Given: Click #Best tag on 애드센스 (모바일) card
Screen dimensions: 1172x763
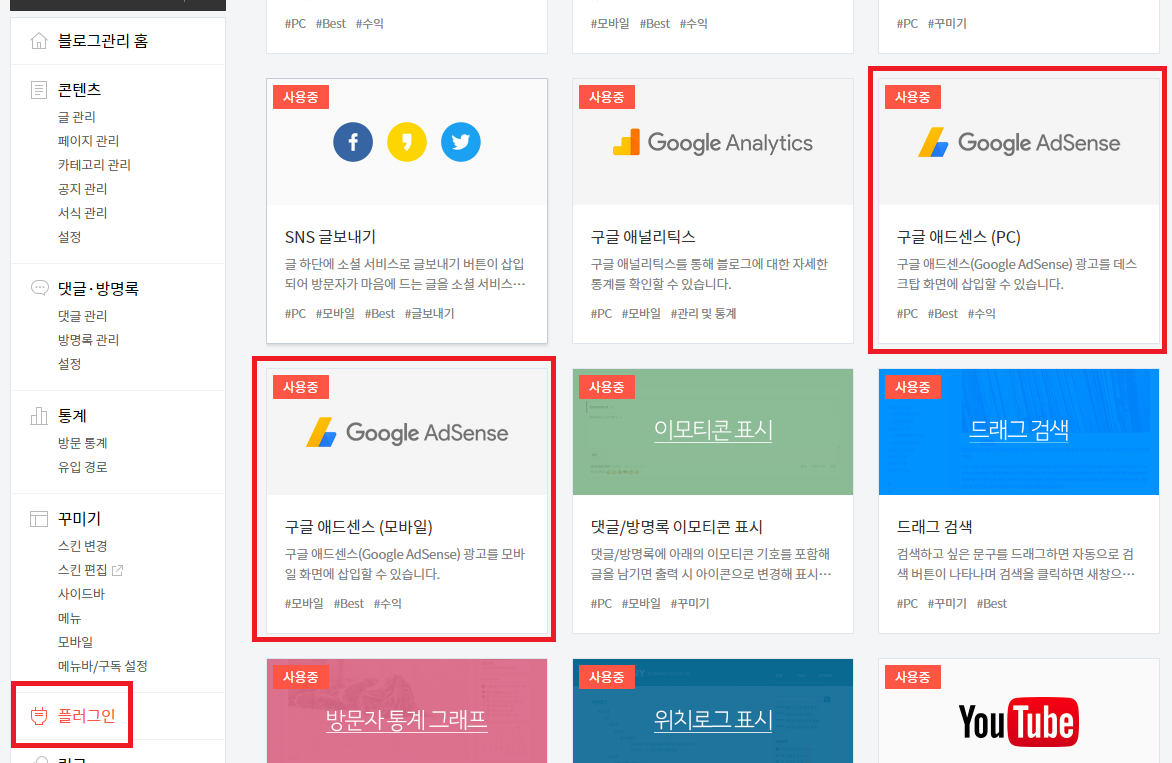Looking at the screenshot, I should (348, 604).
